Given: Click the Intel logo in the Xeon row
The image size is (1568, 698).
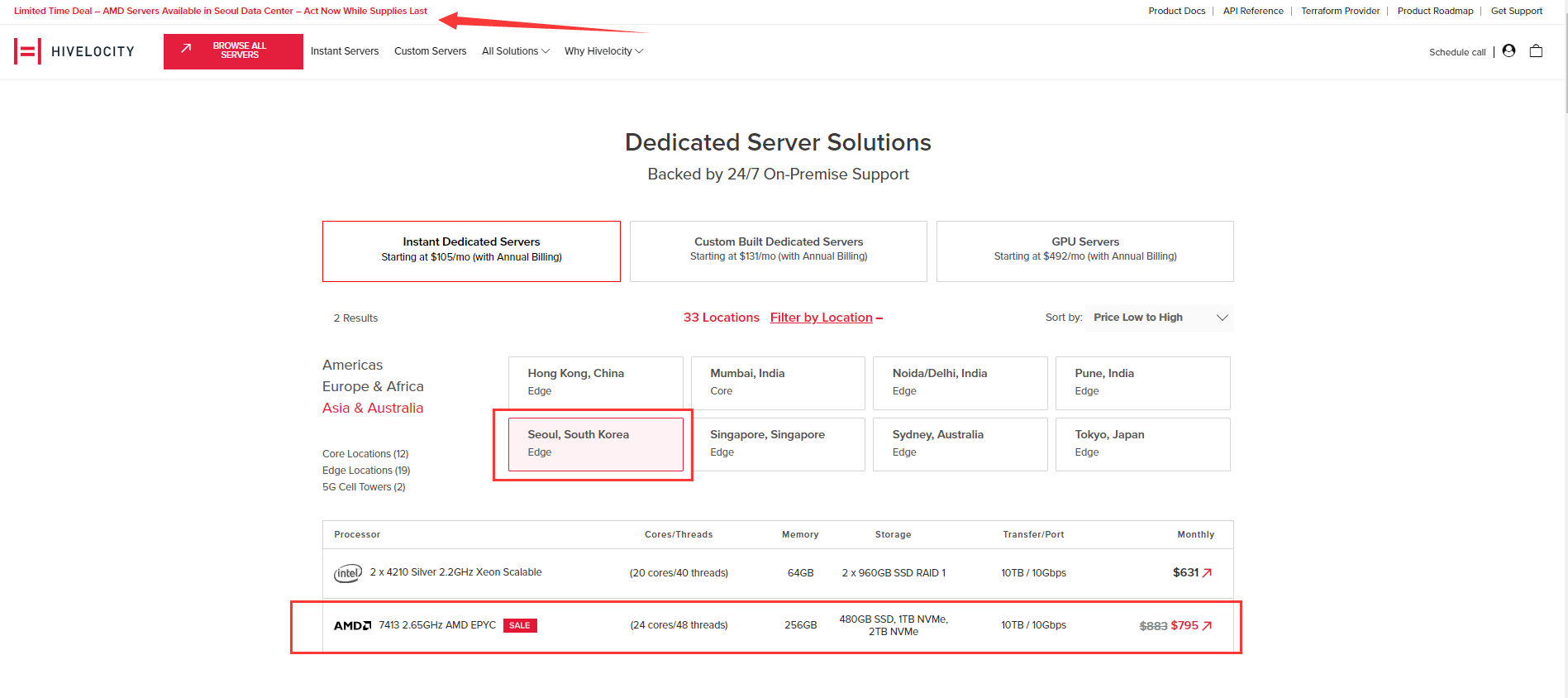Looking at the screenshot, I should tap(348, 573).
